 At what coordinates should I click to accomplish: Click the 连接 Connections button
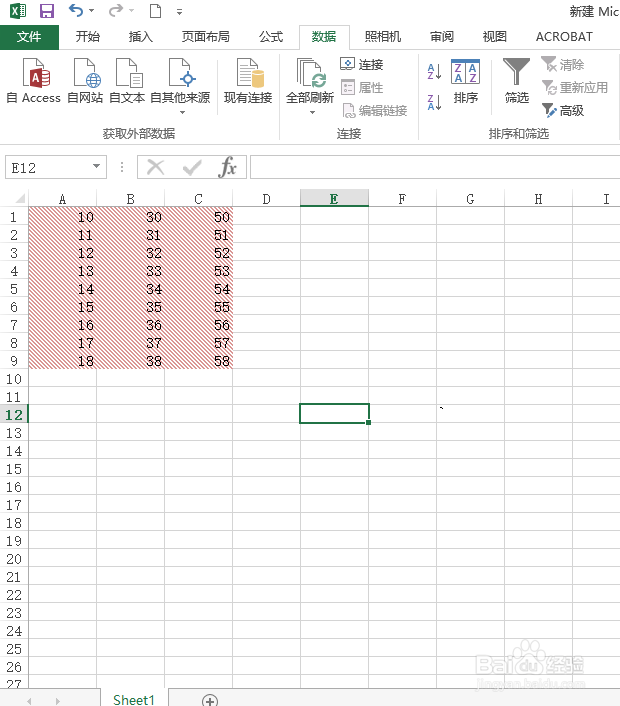click(x=362, y=64)
